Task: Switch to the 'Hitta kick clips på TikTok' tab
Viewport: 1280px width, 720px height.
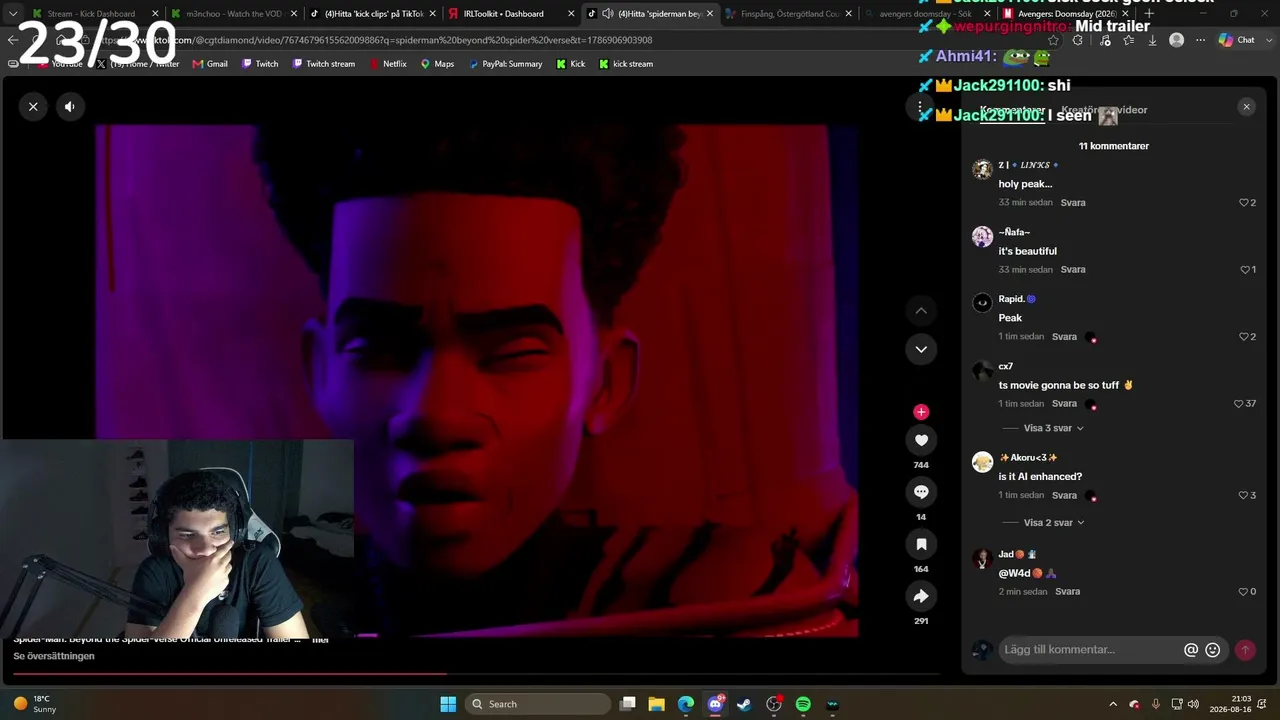Action: [x=372, y=14]
